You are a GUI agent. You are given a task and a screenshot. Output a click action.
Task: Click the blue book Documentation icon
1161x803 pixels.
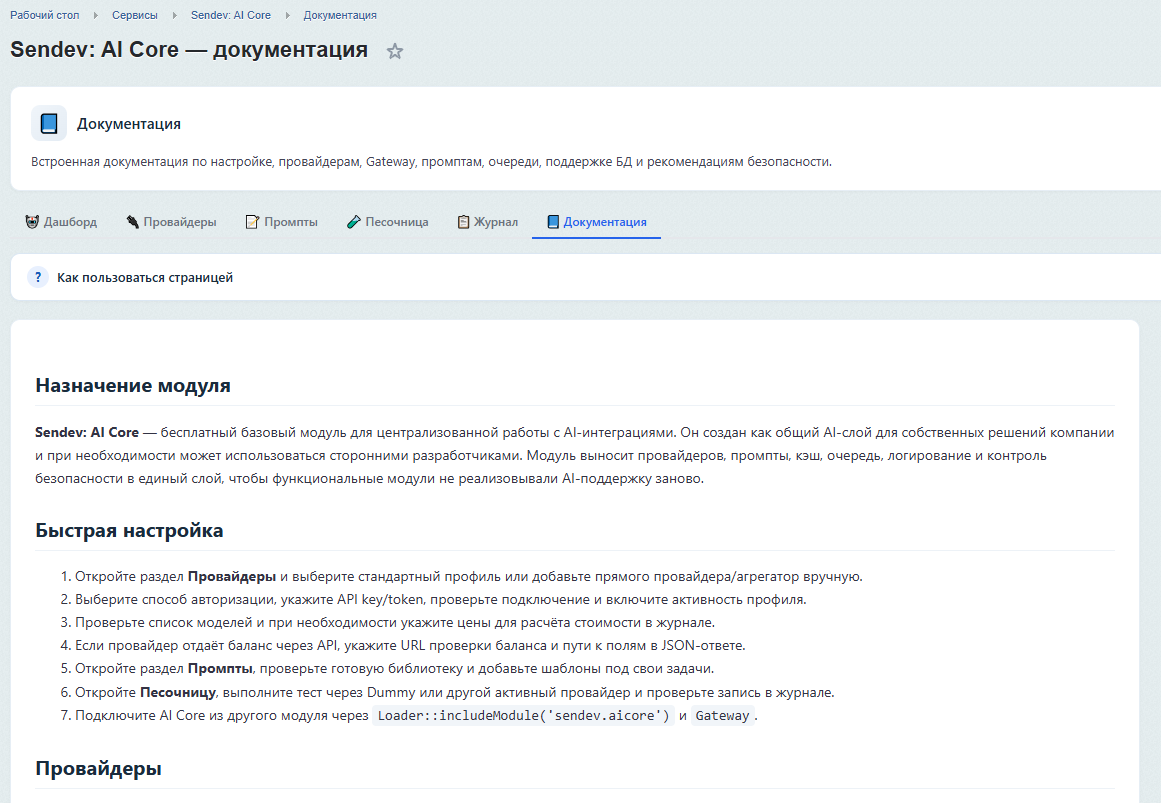tap(49, 123)
